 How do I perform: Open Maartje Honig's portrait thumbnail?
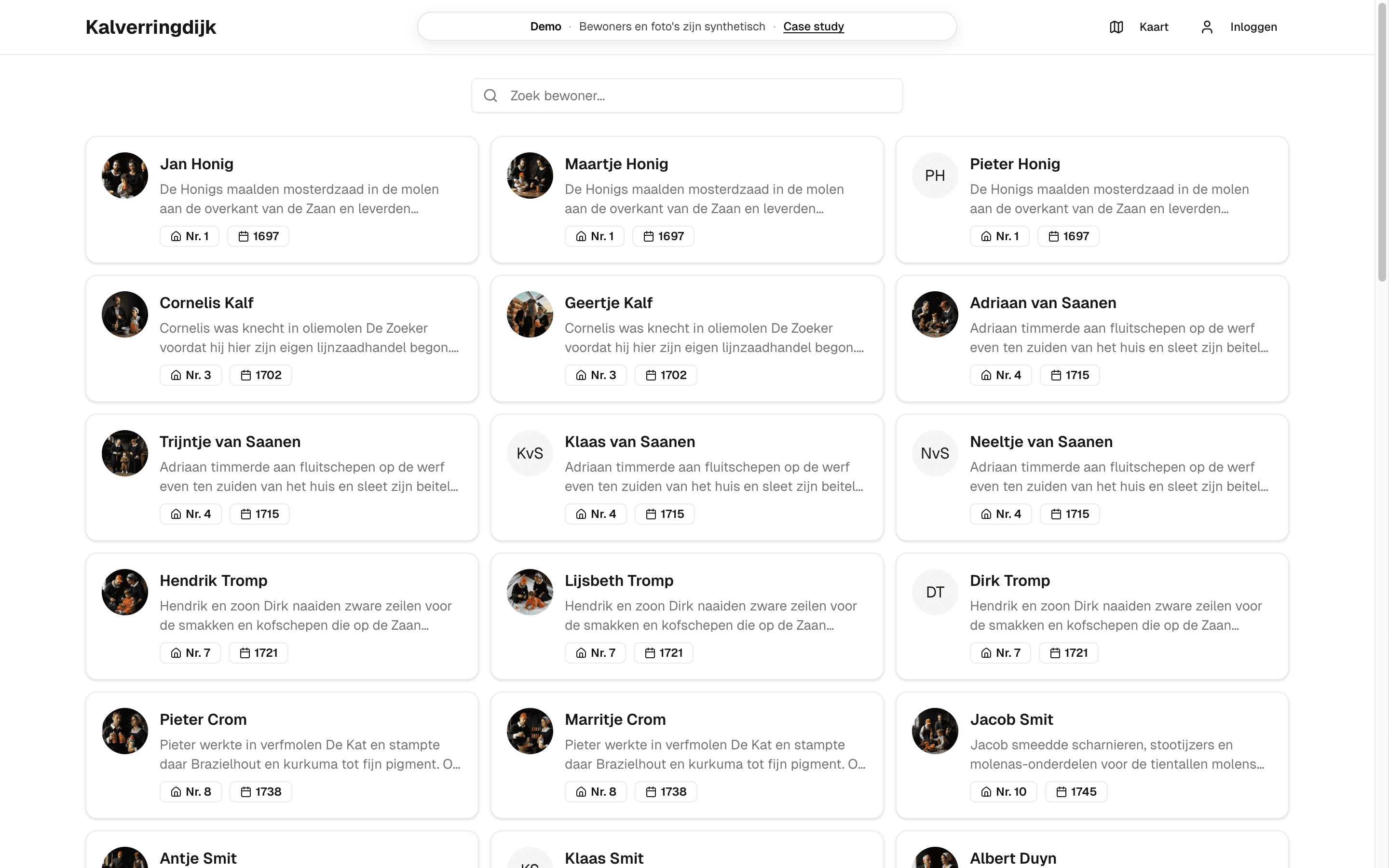pos(530,176)
